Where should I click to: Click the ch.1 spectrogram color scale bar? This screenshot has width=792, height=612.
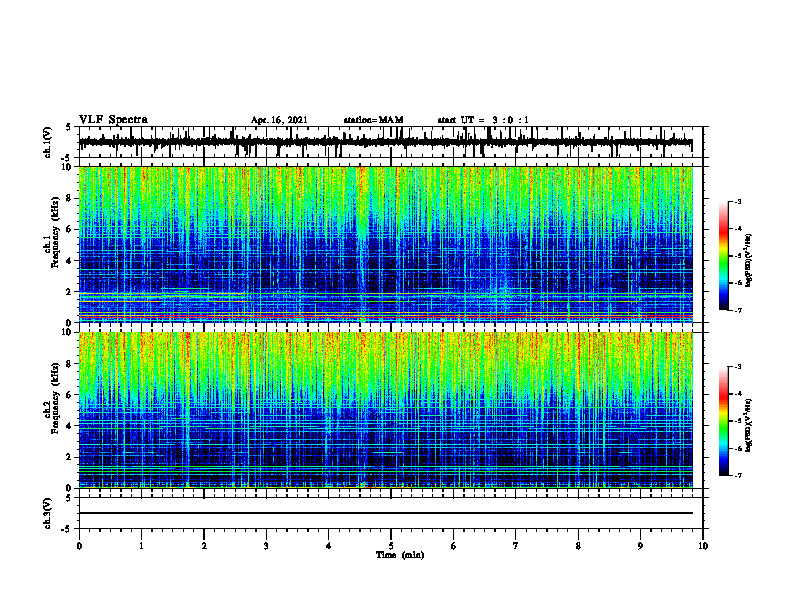pyautogui.click(x=723, y=256)
